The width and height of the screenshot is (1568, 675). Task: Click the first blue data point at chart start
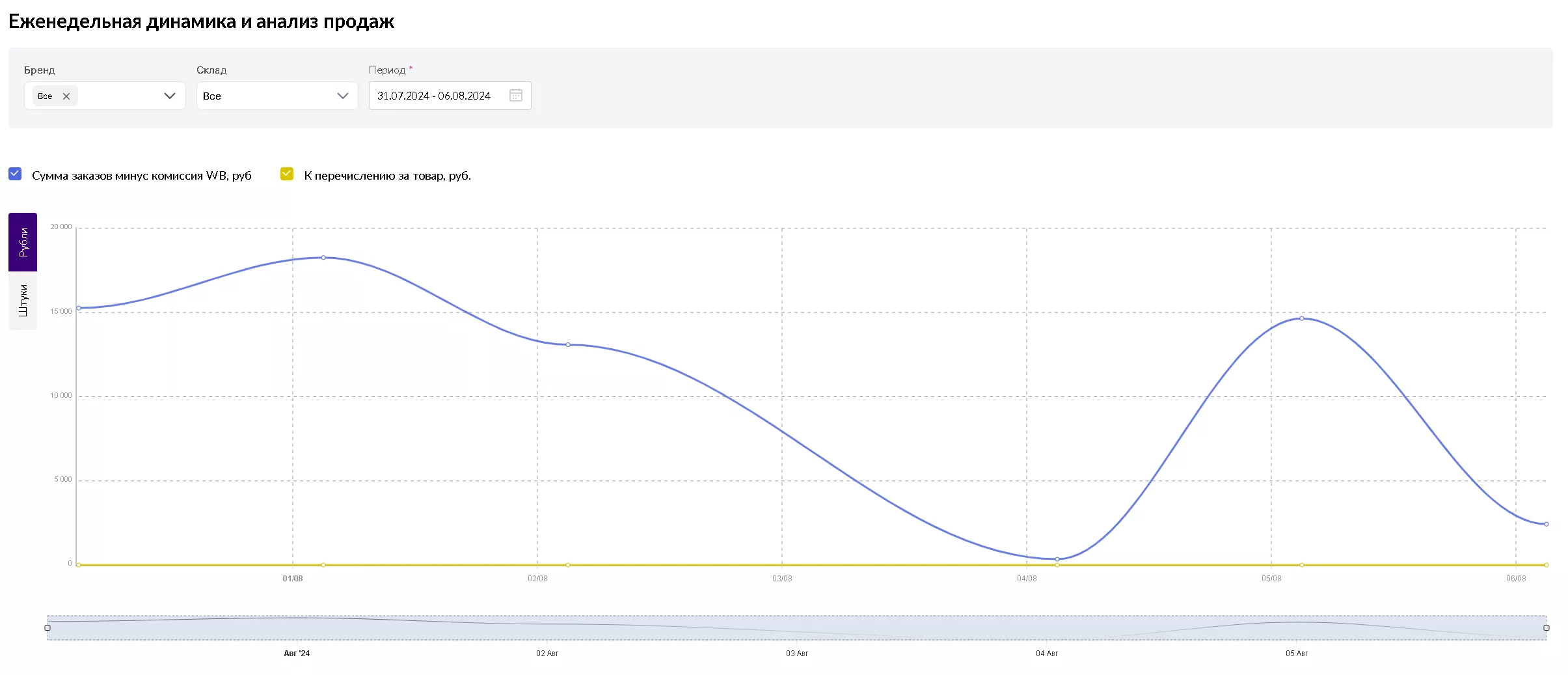pos(79,308)
